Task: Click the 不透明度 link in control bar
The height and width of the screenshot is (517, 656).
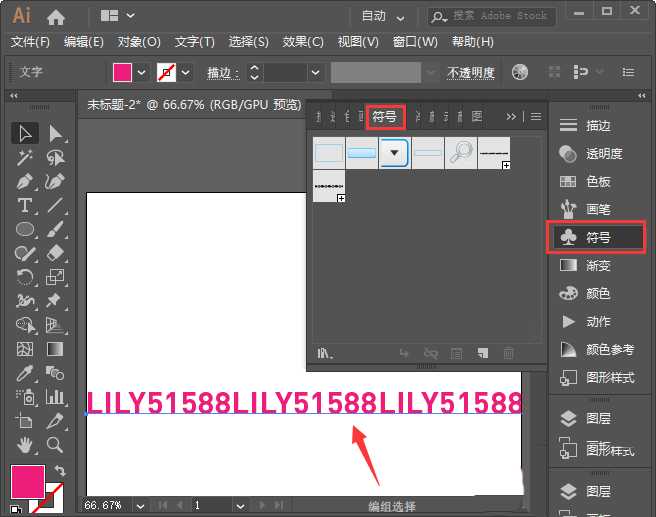Action: 470,73
